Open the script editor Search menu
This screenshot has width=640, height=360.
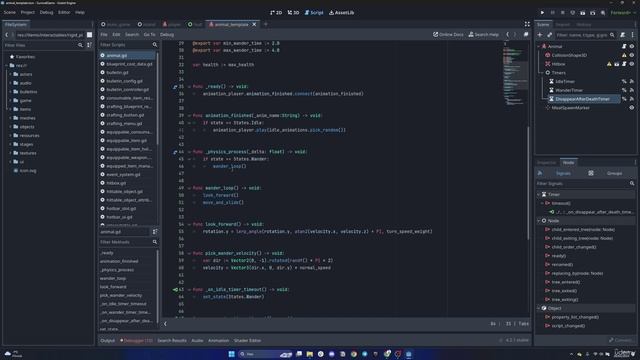[132, 35]
